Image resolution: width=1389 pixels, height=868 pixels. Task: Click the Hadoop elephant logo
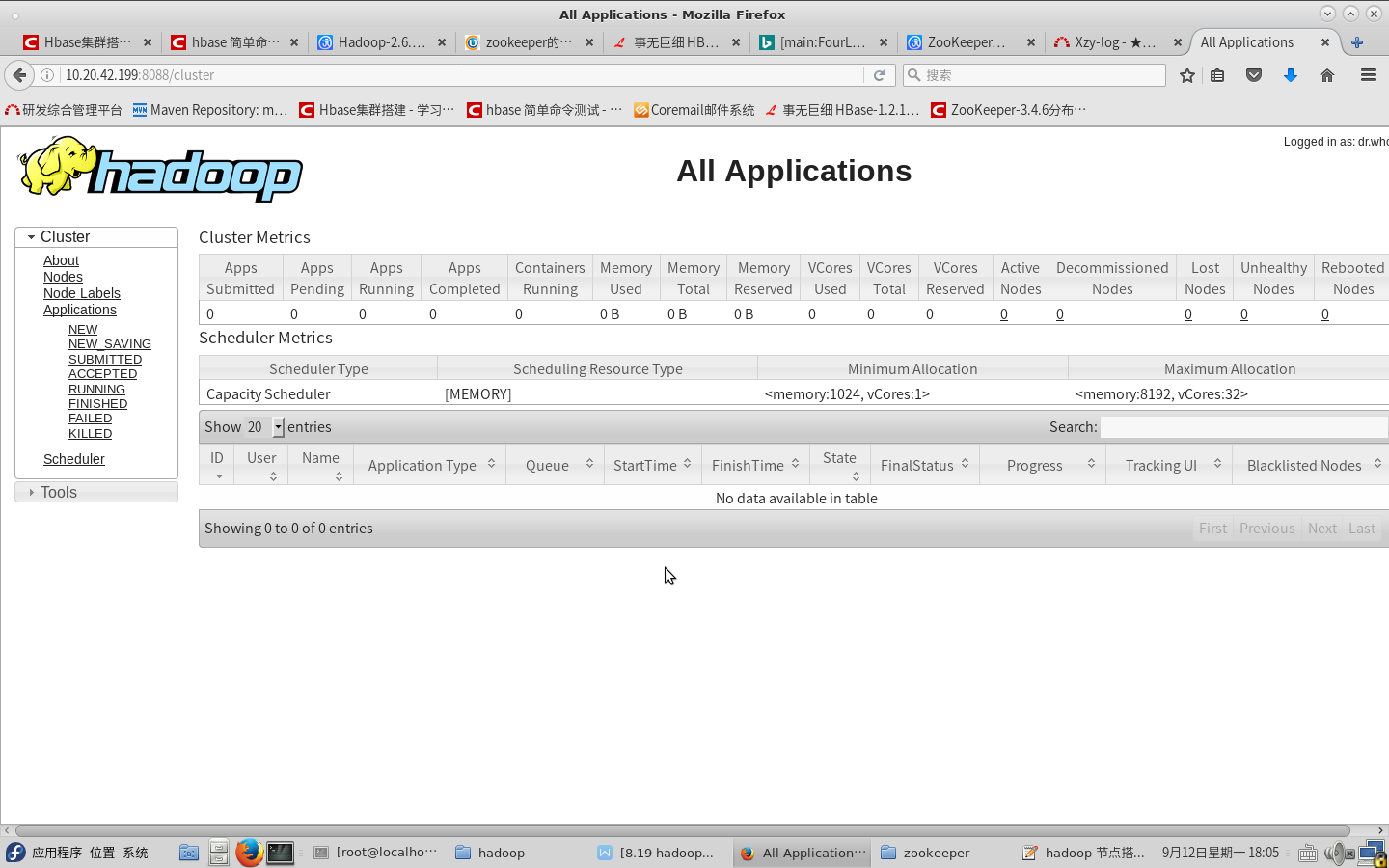(x=160, y=170)
